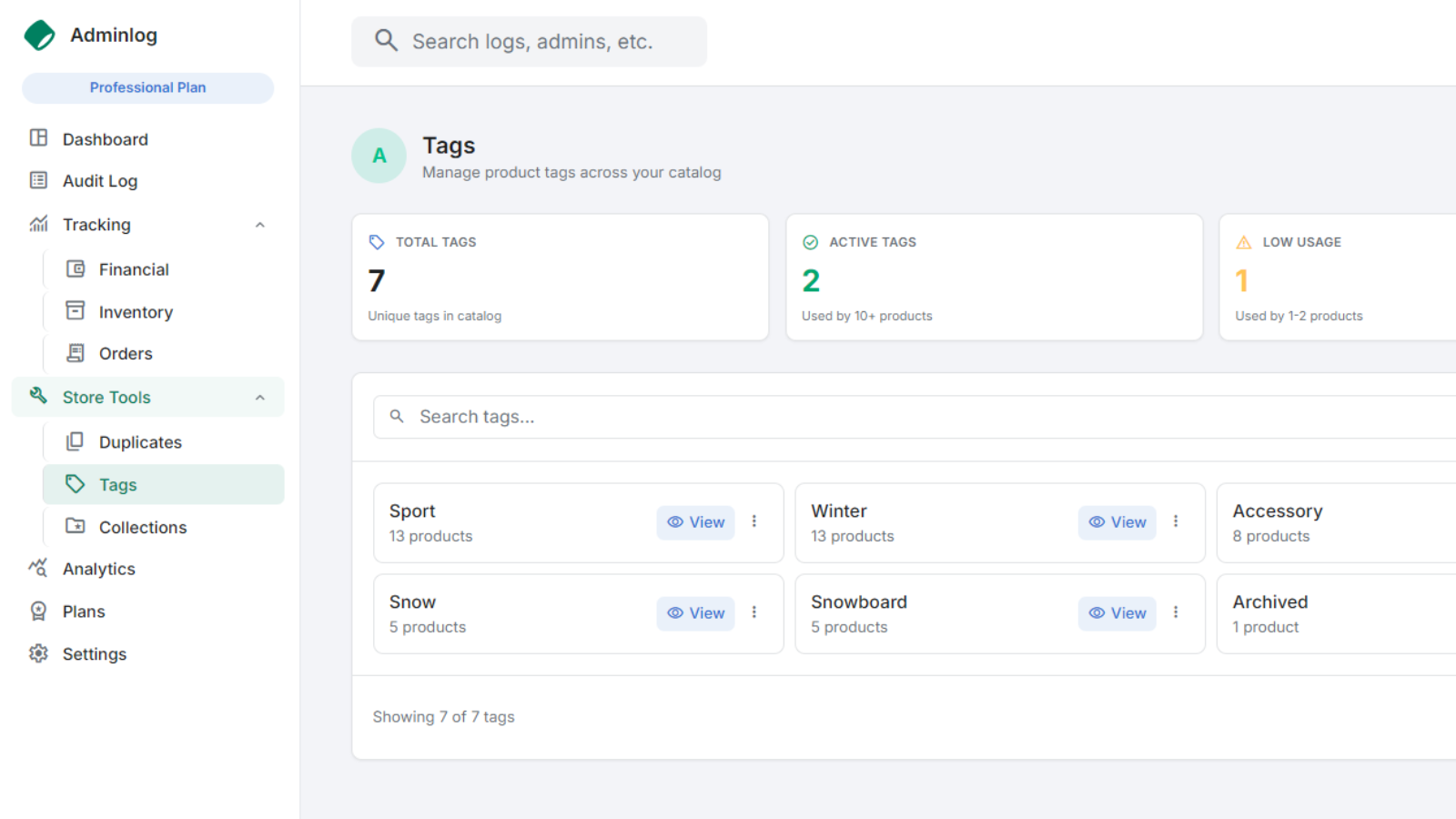1456x819 pixels.
Task: Open the Sport tag options menu
Action: 754,521
